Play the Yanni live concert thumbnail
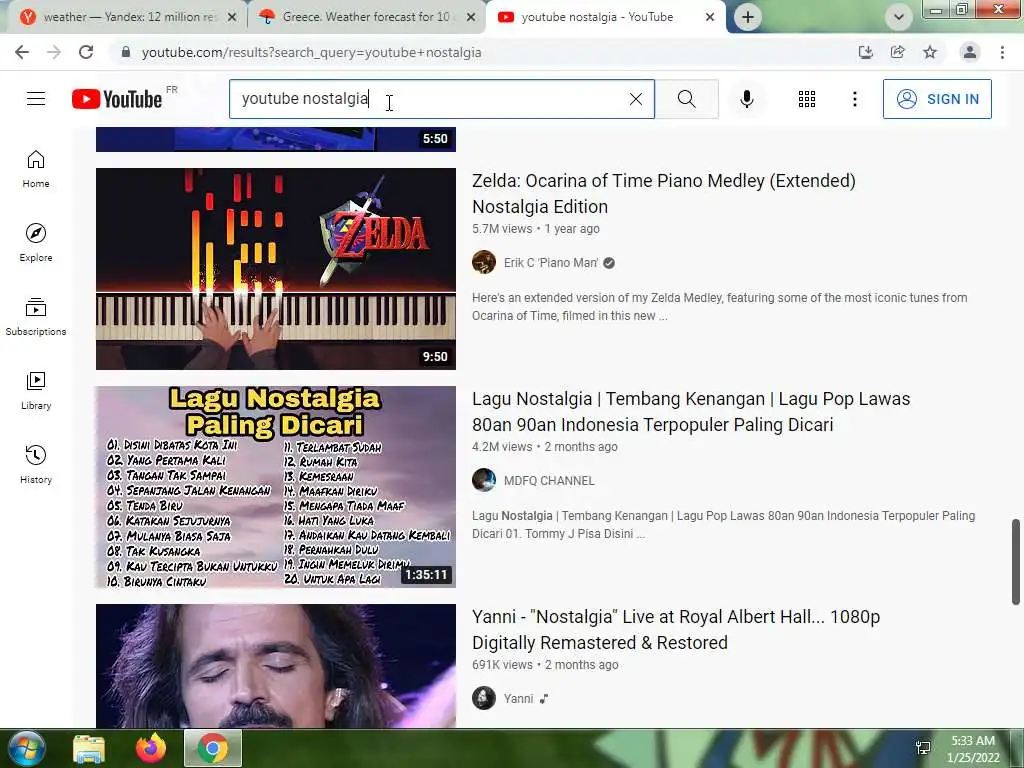Image resolution: width=1024 pixels, height=768 pixels. click(x=276, y=665)
